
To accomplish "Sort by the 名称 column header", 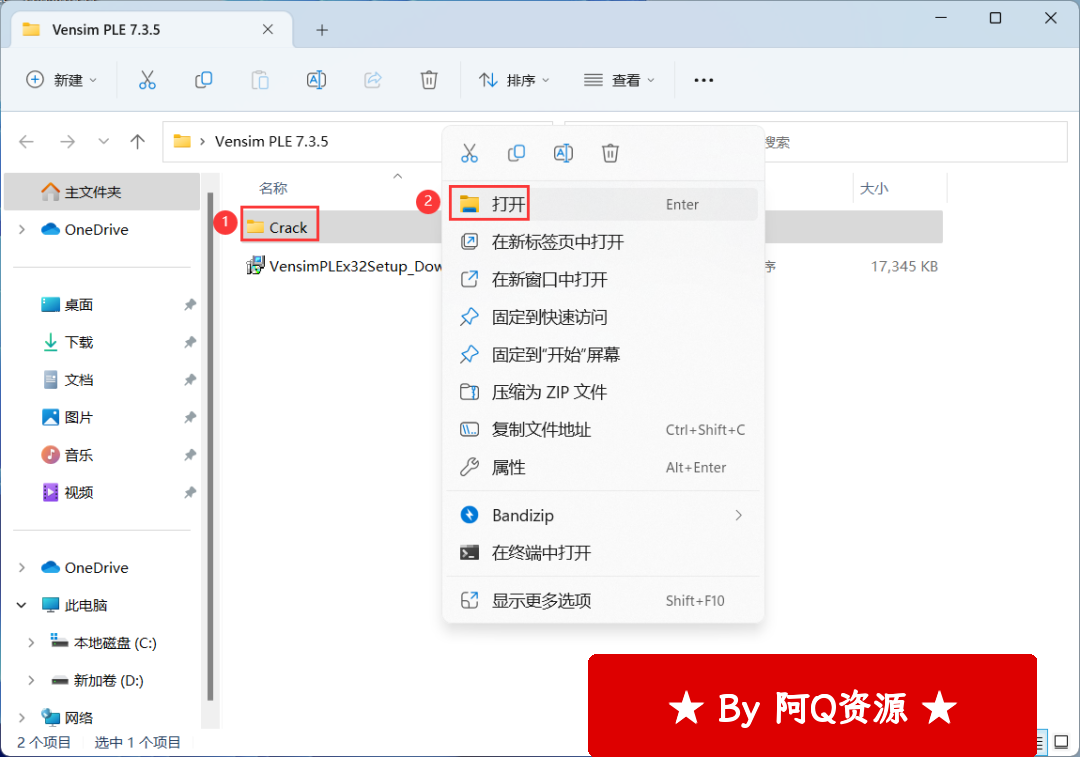I will point(273,188).
